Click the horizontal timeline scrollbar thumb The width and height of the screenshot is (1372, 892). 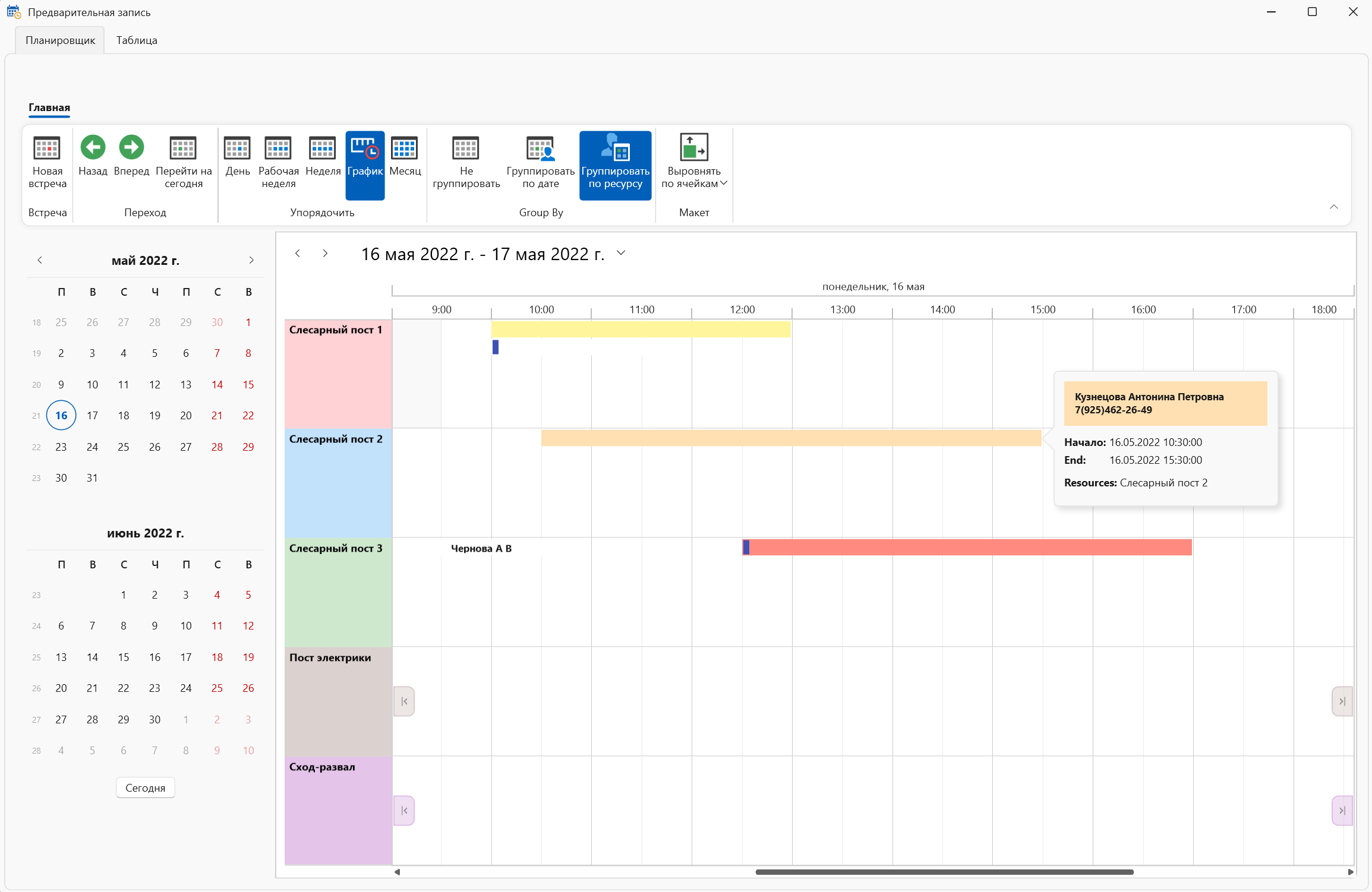tap(944, 872)
